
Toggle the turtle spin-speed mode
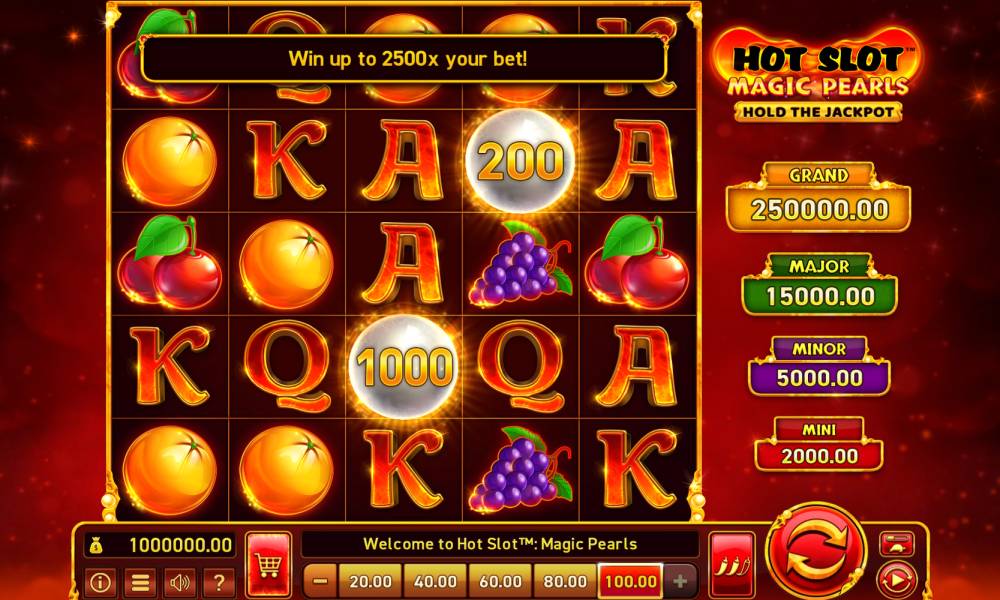click(897, 544)
